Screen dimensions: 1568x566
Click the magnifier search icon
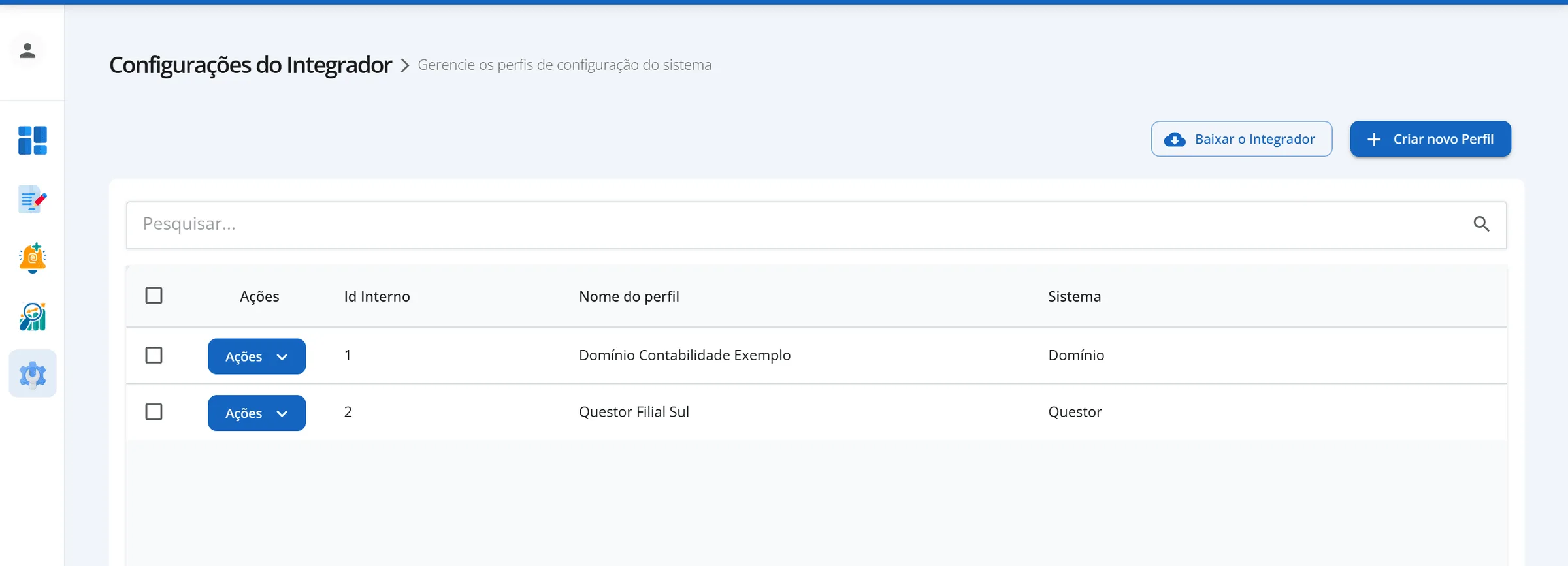tap(1481, 225)
